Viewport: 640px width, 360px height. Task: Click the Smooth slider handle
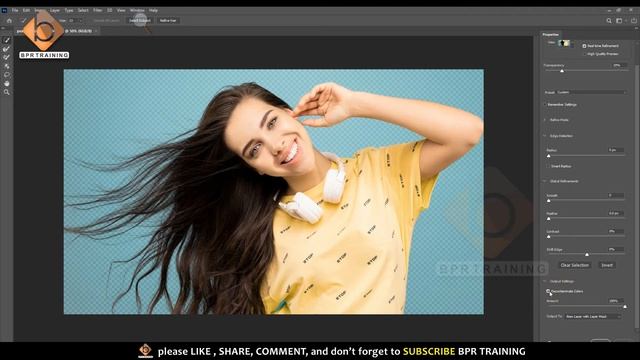(x=549, y=201)
